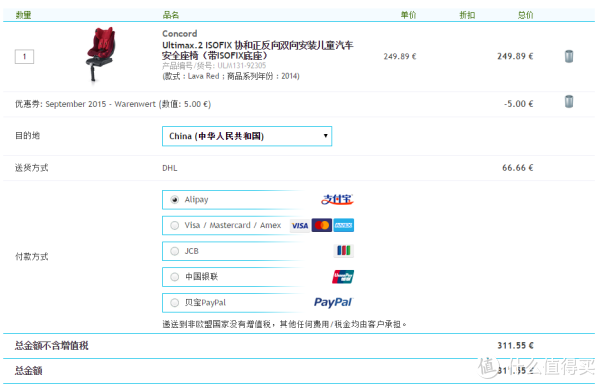The height and width of the screenshot is (384, 600).
Task: Remove the September 2015 coupon via trash icon
Action: [x=569, y=102]
